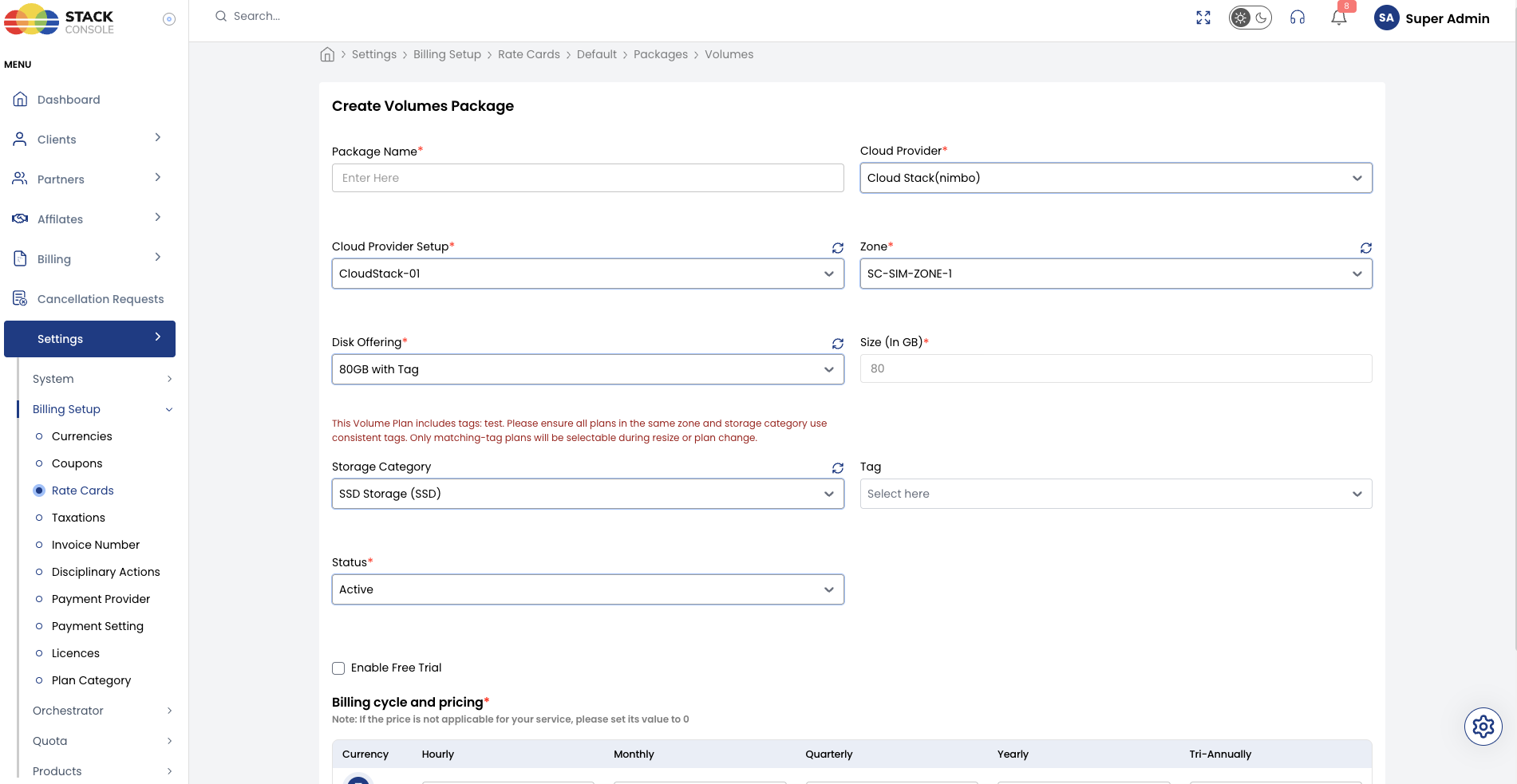The width and height of the screenshot is (1517, 784).
Task: Open Payment Provider page
Action: [x=101, y=599]
